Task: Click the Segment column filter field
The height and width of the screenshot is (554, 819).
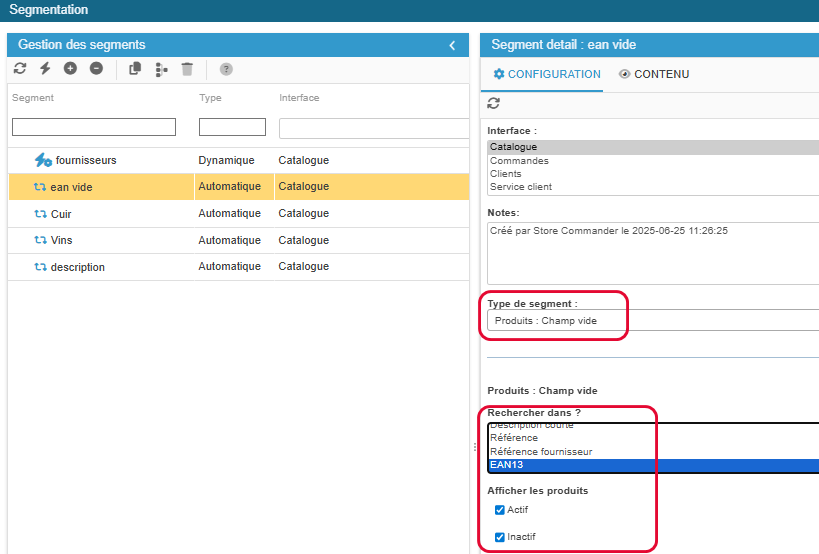Action: coord(94,127)
